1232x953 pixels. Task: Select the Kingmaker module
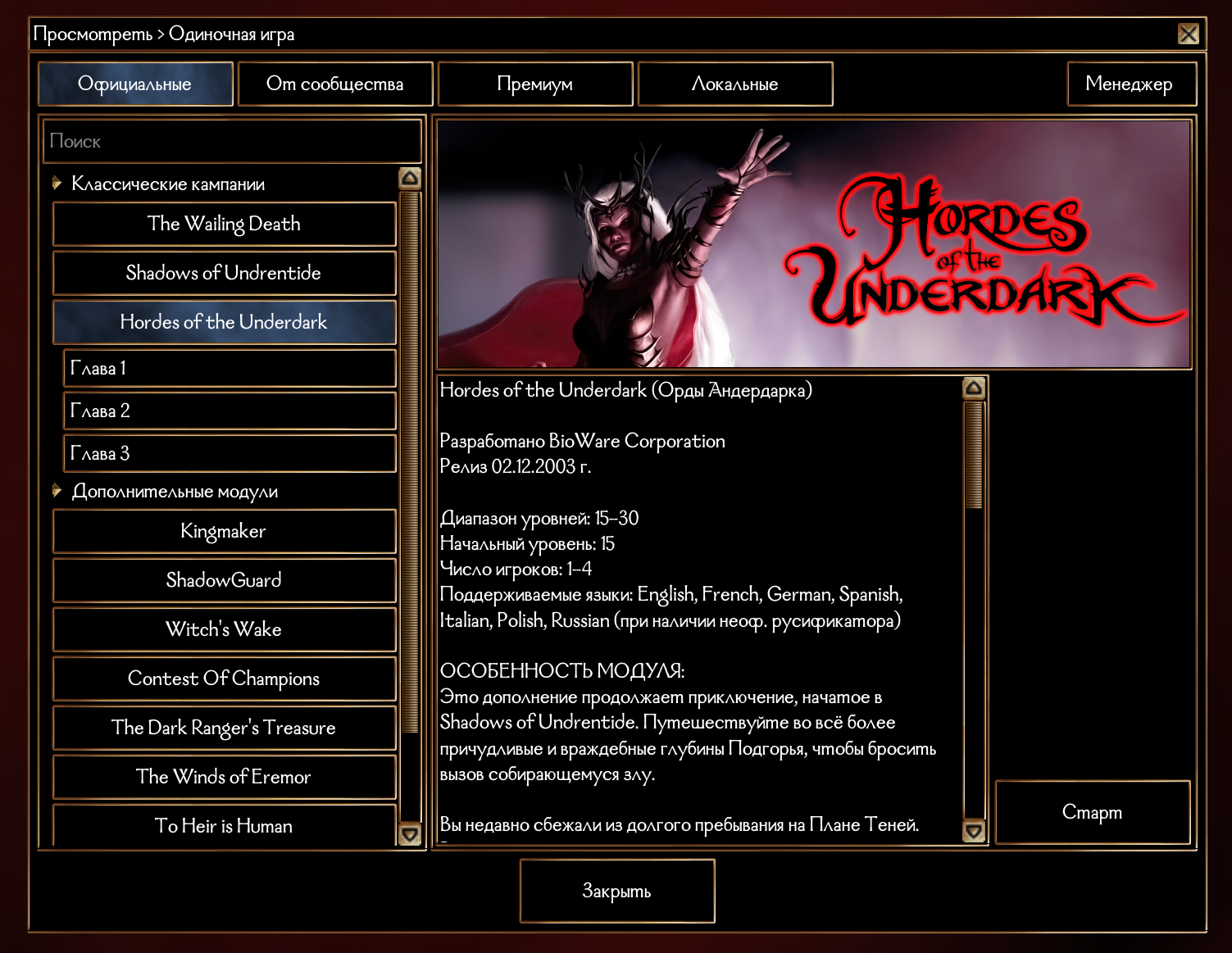tap(224, 531)
